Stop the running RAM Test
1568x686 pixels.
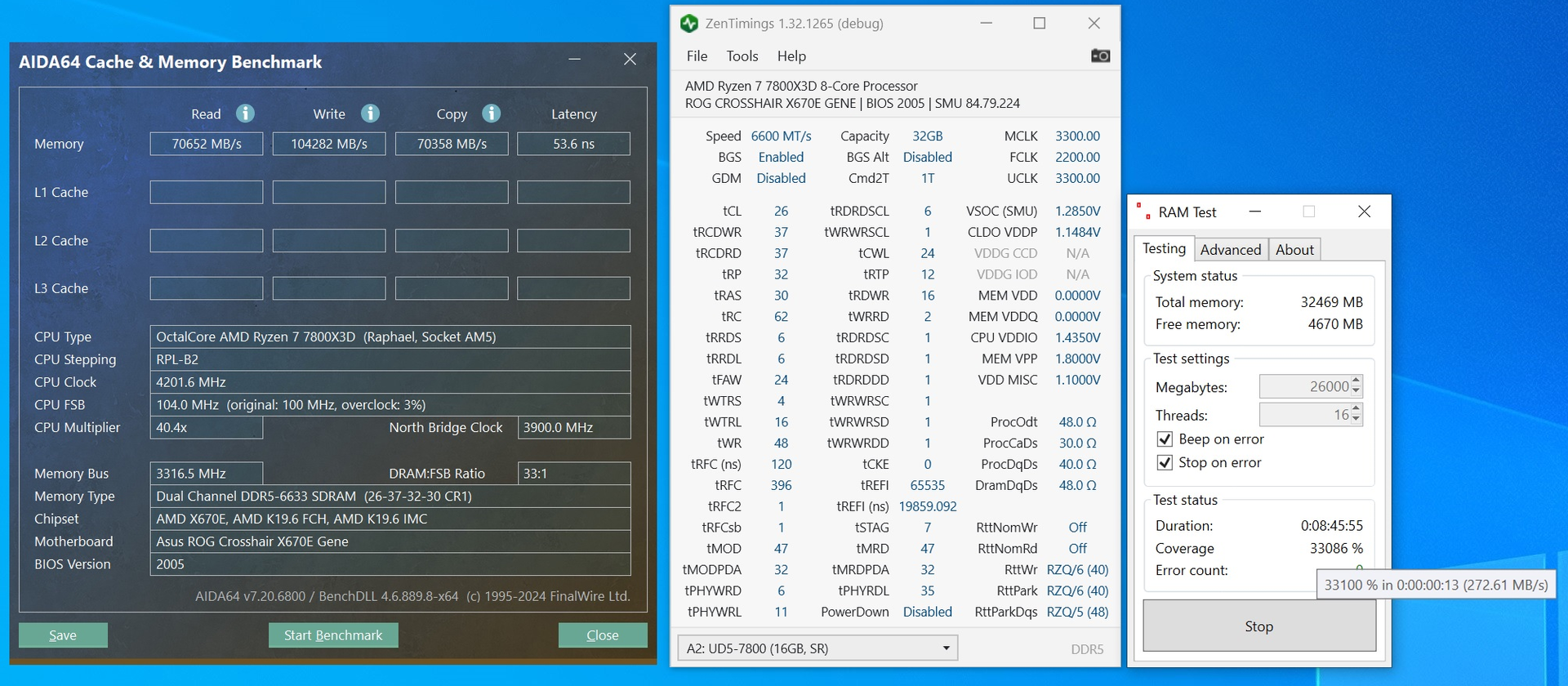click(x=1258, y=626)
